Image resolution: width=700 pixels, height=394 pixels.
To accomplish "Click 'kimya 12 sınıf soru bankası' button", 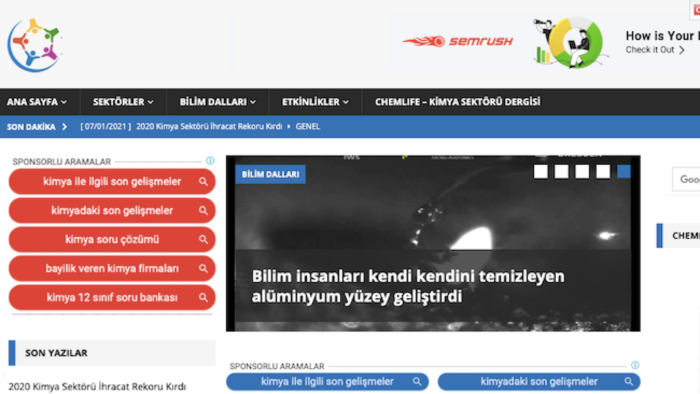I will [112, 298].
